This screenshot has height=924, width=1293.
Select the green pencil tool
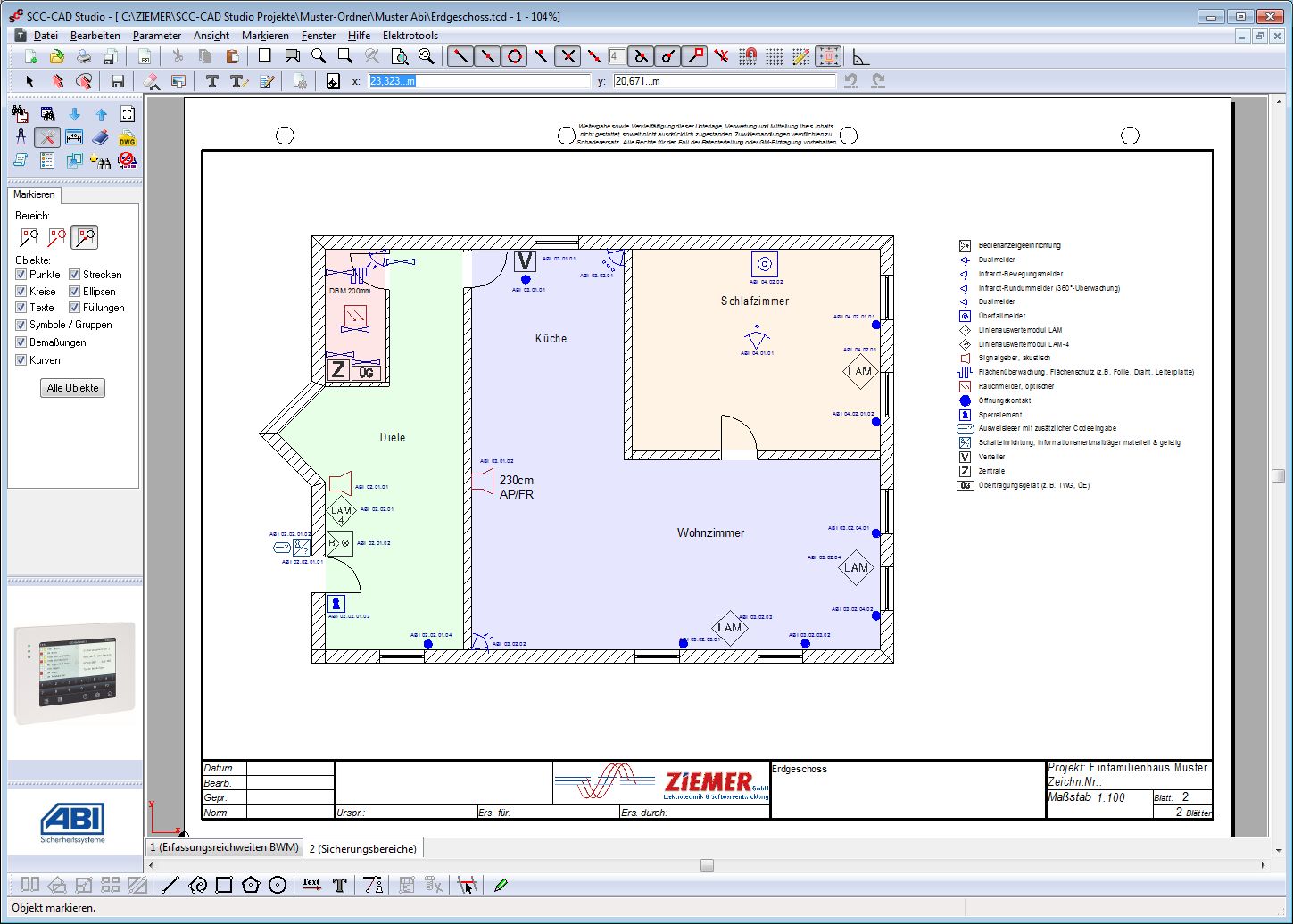pos(501,884)
